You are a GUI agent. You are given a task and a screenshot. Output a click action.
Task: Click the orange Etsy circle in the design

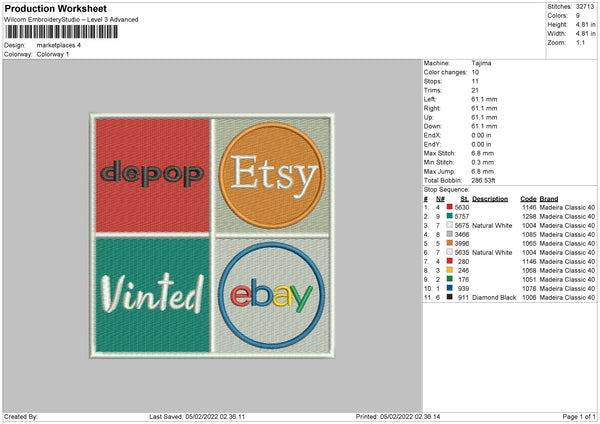click(x=272, y=175)
